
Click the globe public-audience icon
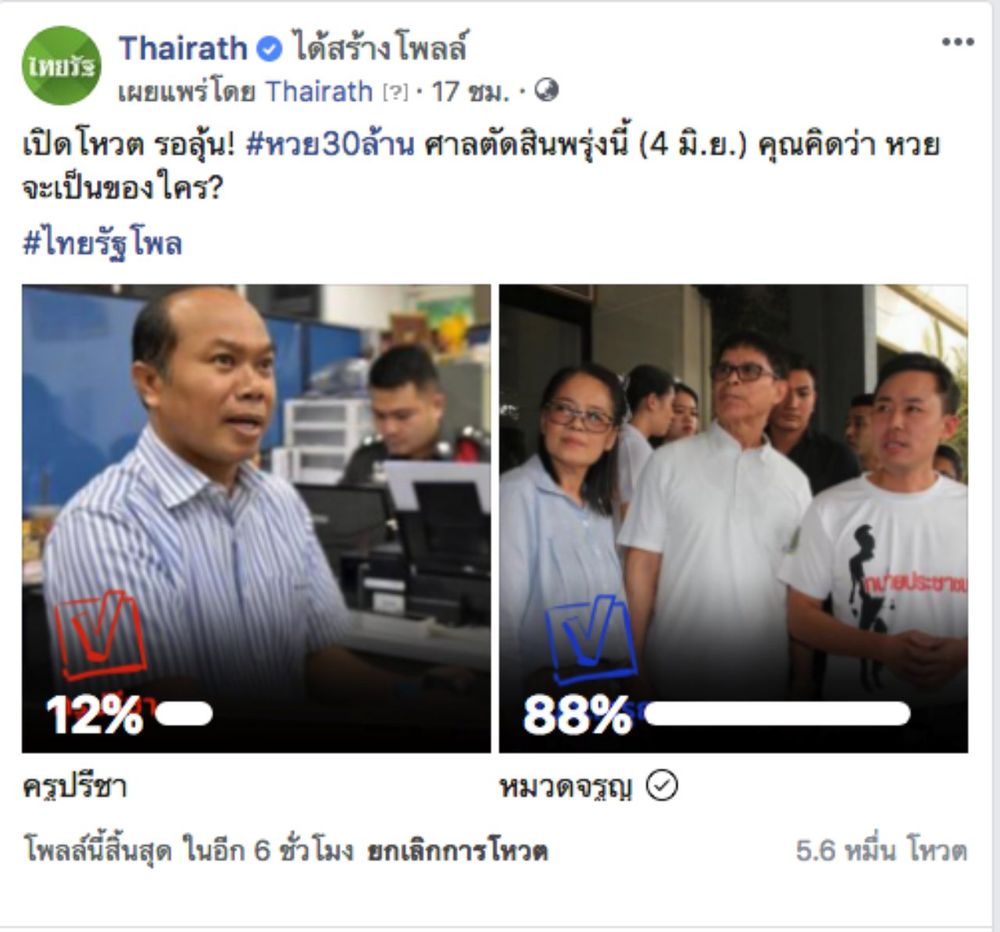547,91
